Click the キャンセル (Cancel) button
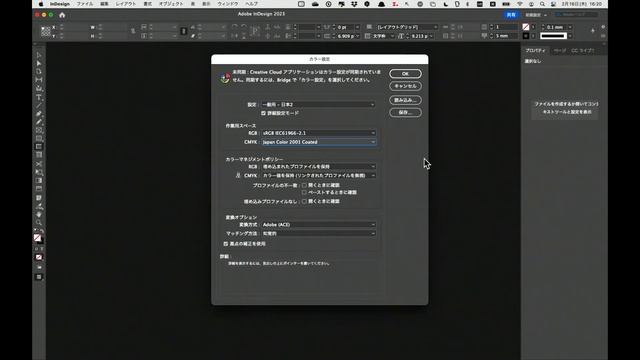The height and width of the screenshot is (360, 640). pyautogui.click(x=405, y=86)
